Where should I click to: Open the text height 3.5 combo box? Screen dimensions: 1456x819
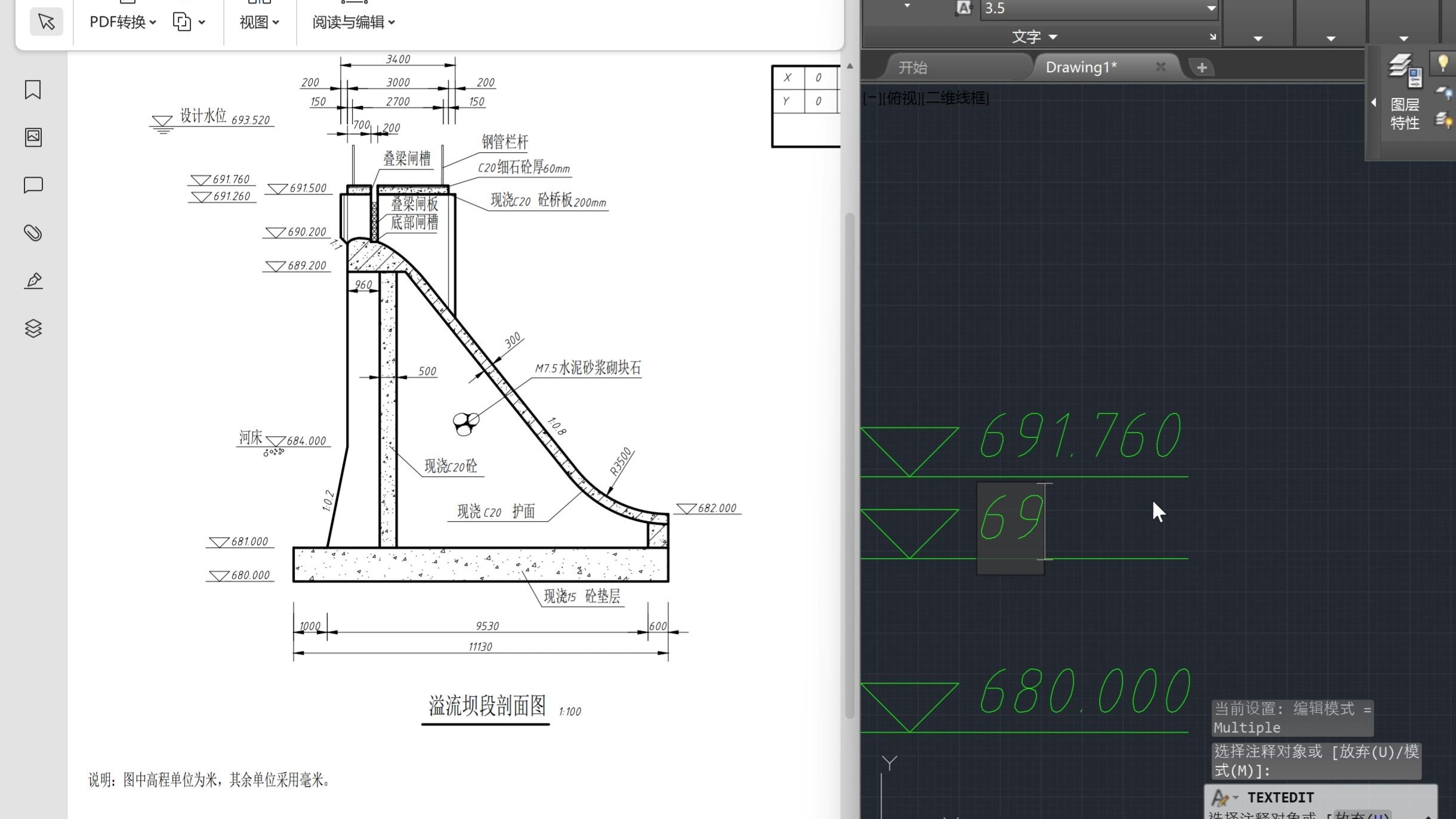pyautogui.click(x=1098, y=8)
